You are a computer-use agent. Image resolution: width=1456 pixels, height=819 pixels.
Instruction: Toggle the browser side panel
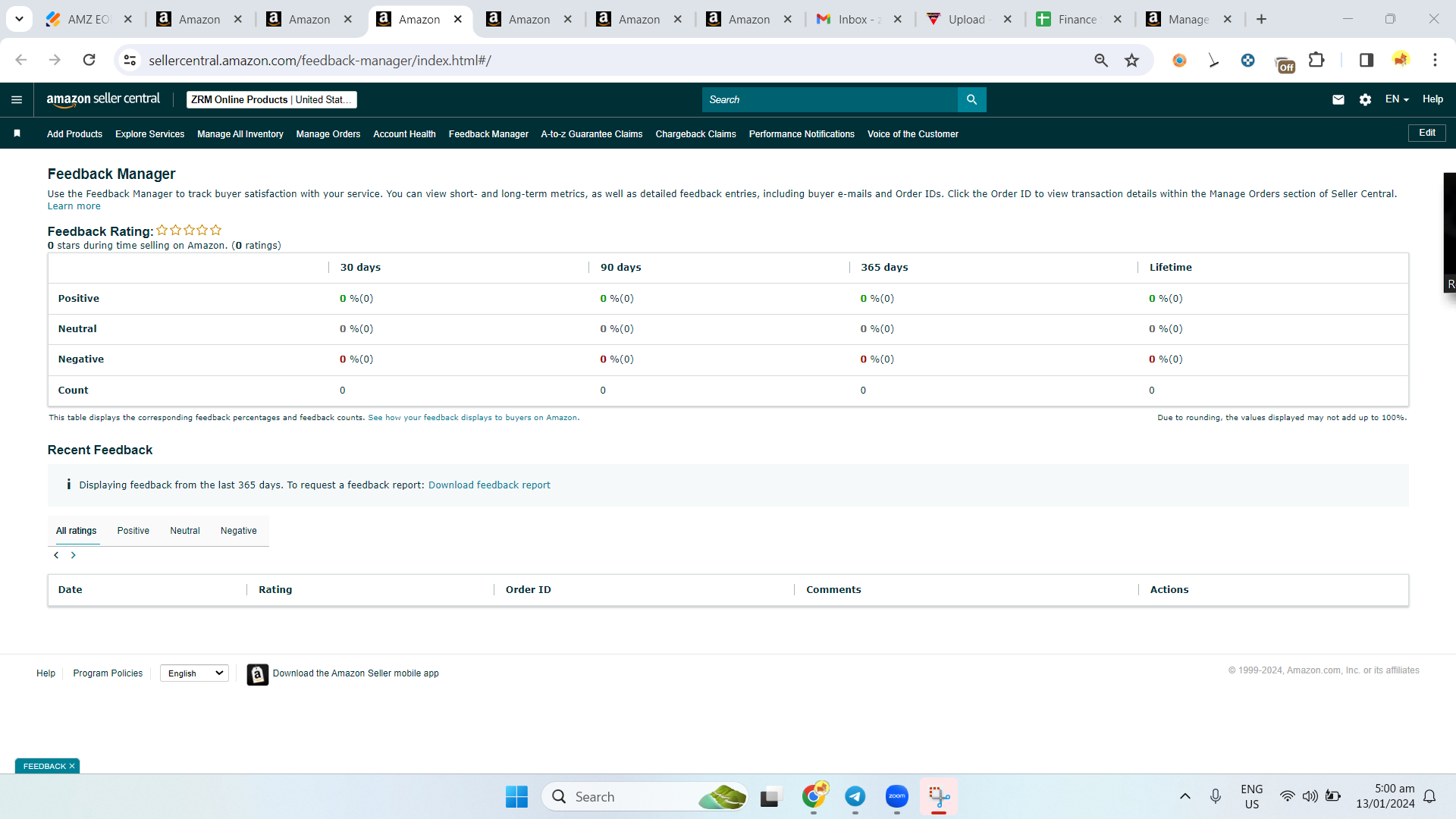pos(1367,60)
